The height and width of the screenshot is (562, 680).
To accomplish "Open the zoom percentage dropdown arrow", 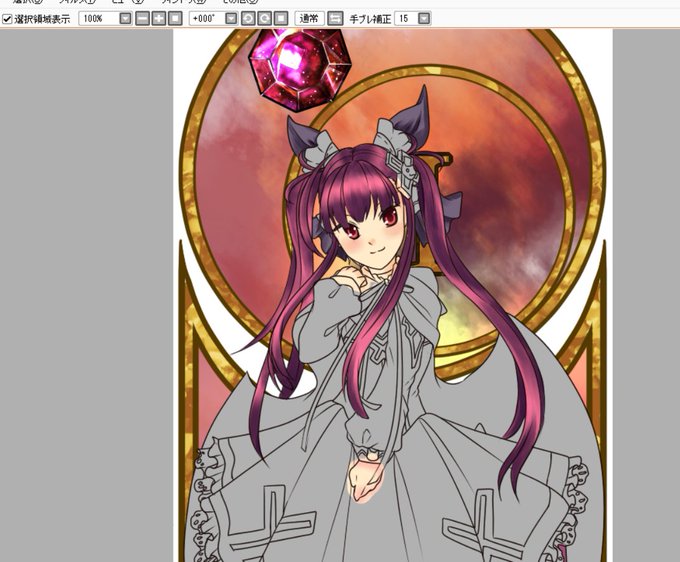I will [125, 19].
